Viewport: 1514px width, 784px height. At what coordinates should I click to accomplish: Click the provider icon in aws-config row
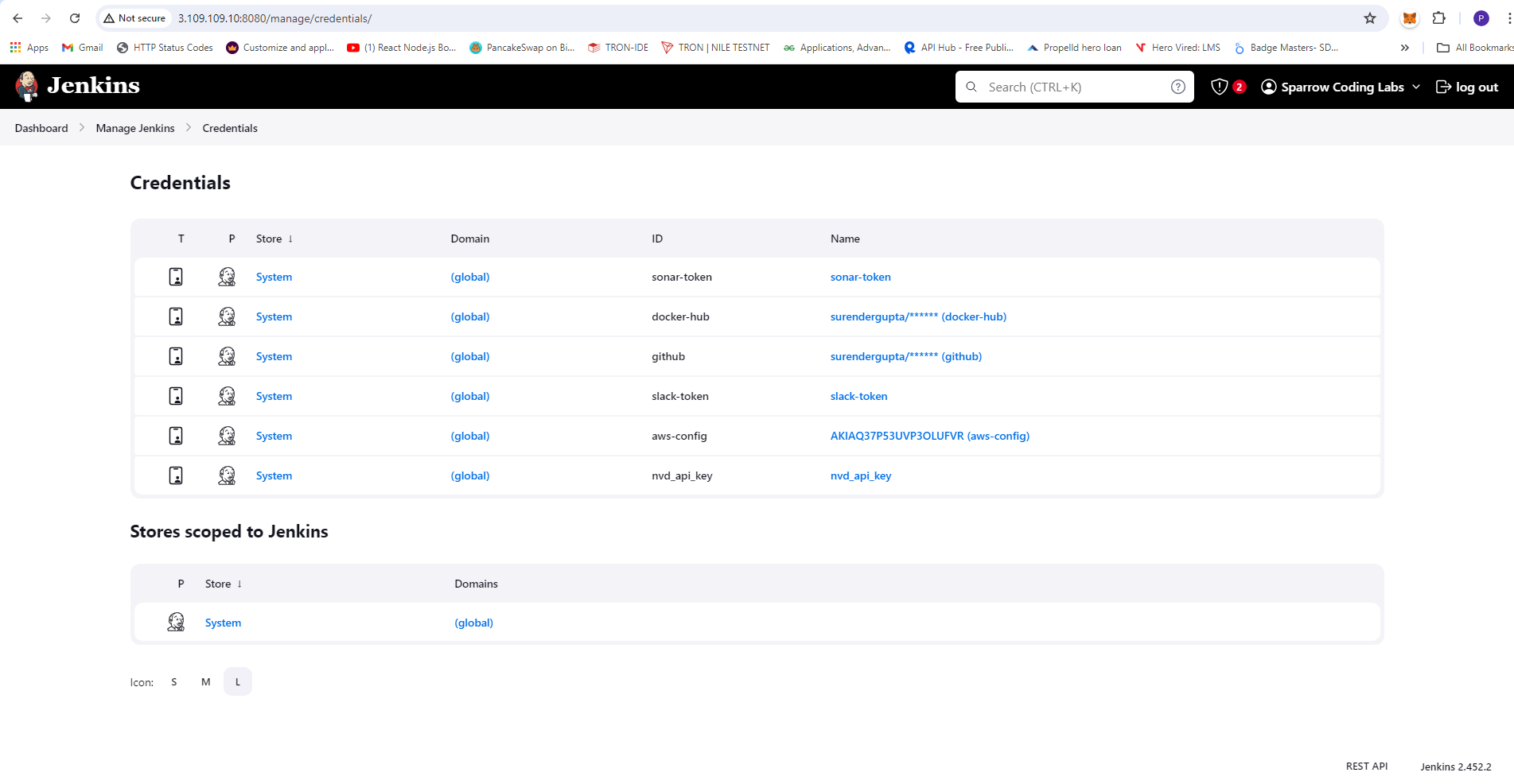(x=227, y=436)
